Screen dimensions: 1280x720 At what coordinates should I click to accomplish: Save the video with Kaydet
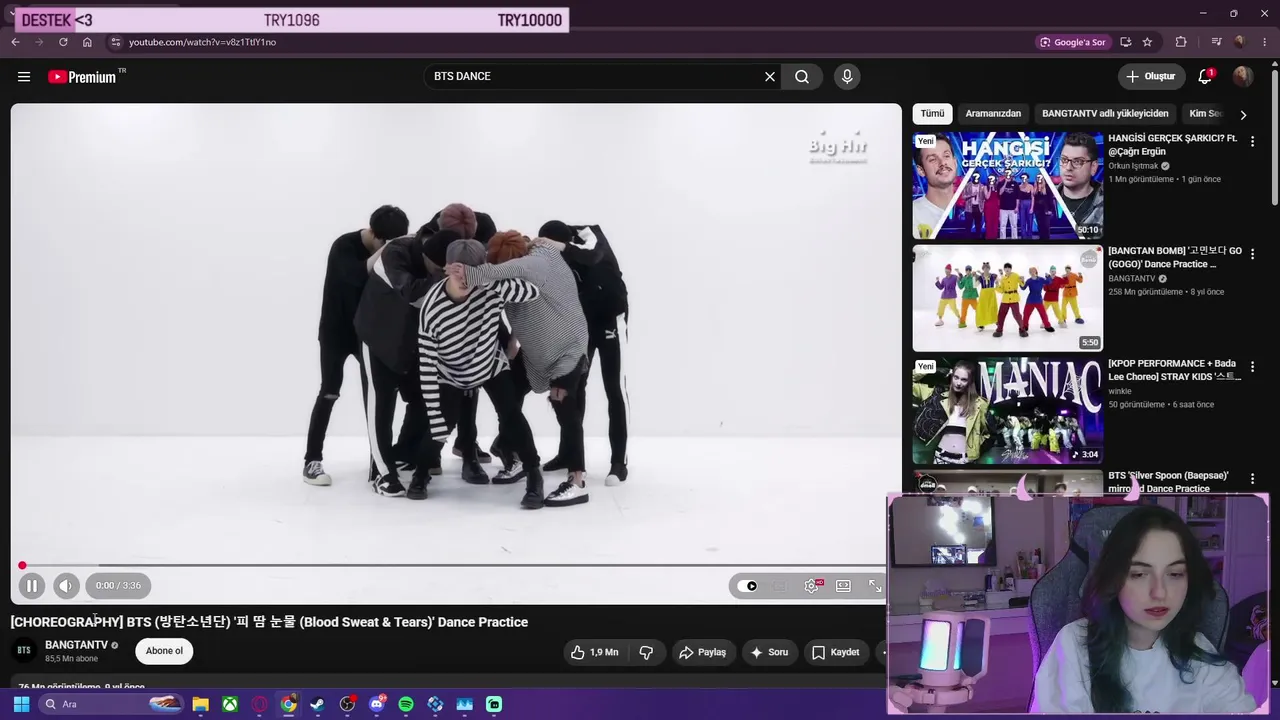(836, 652)
